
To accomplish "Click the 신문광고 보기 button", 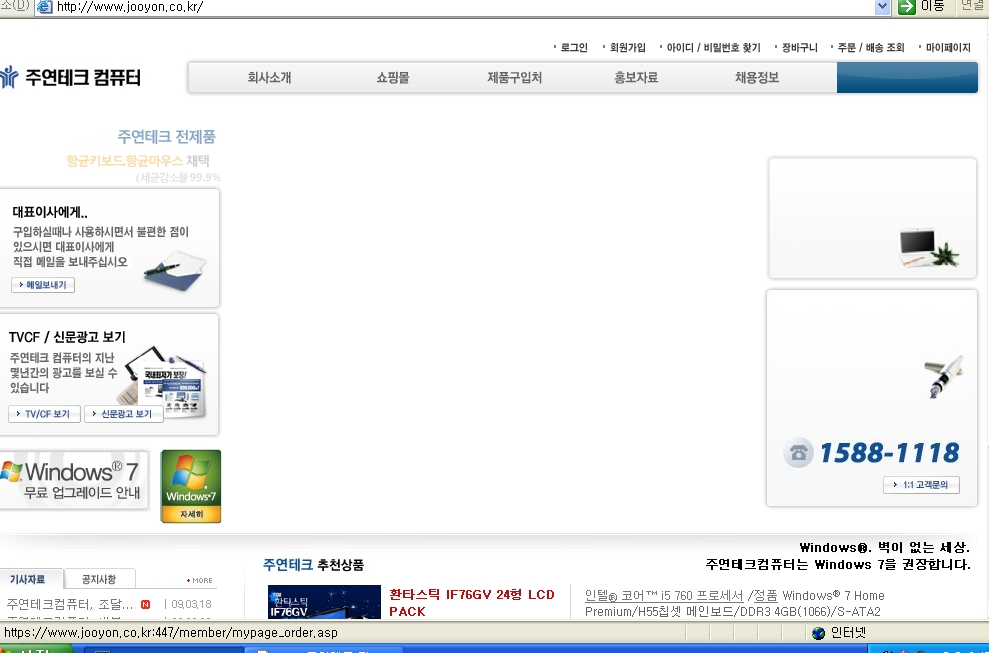I will [x=124, y=414].
